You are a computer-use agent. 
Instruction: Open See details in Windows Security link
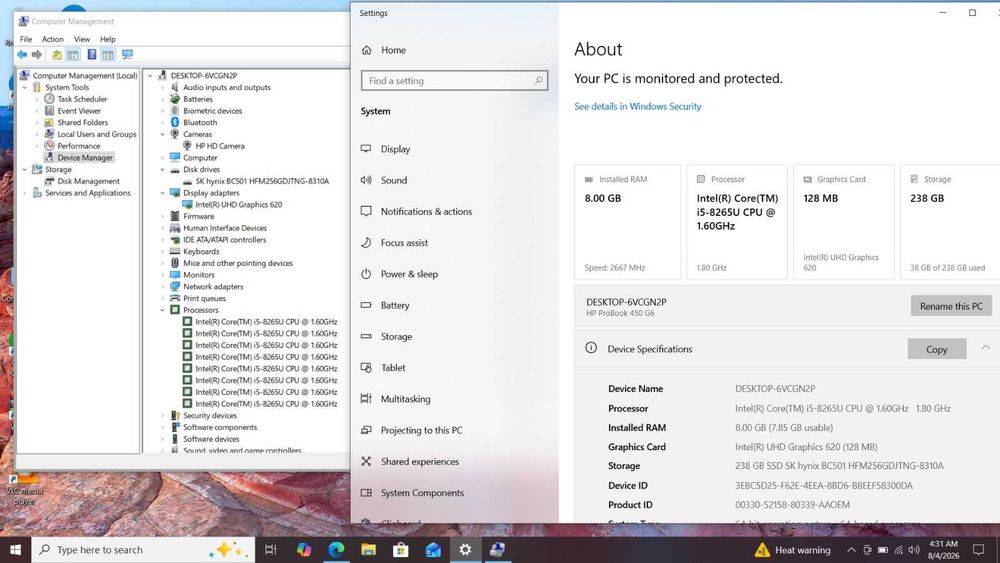pos(637,106)
